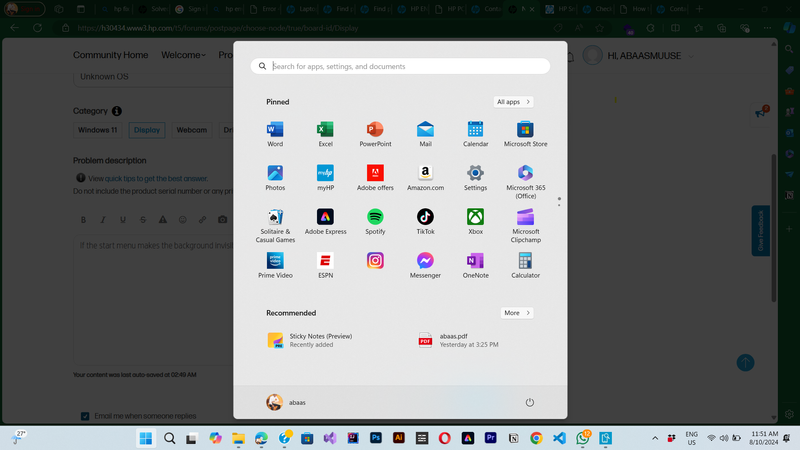This screenshot has height=450, width=800.
Task: Open PowerPoint pinned app
Action: (x=375, y=134)
